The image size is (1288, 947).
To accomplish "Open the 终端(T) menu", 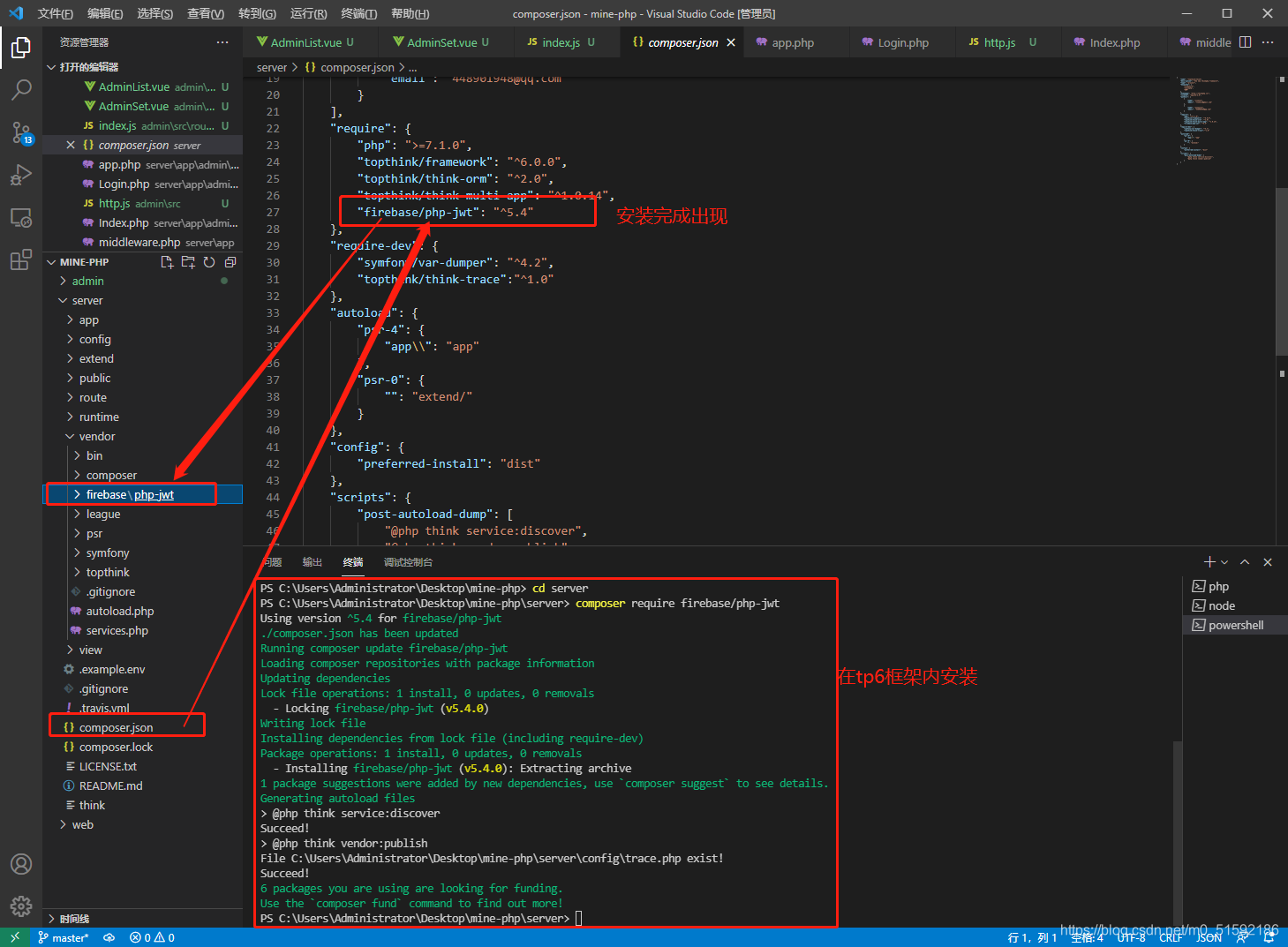I will [x=358, y=13].
